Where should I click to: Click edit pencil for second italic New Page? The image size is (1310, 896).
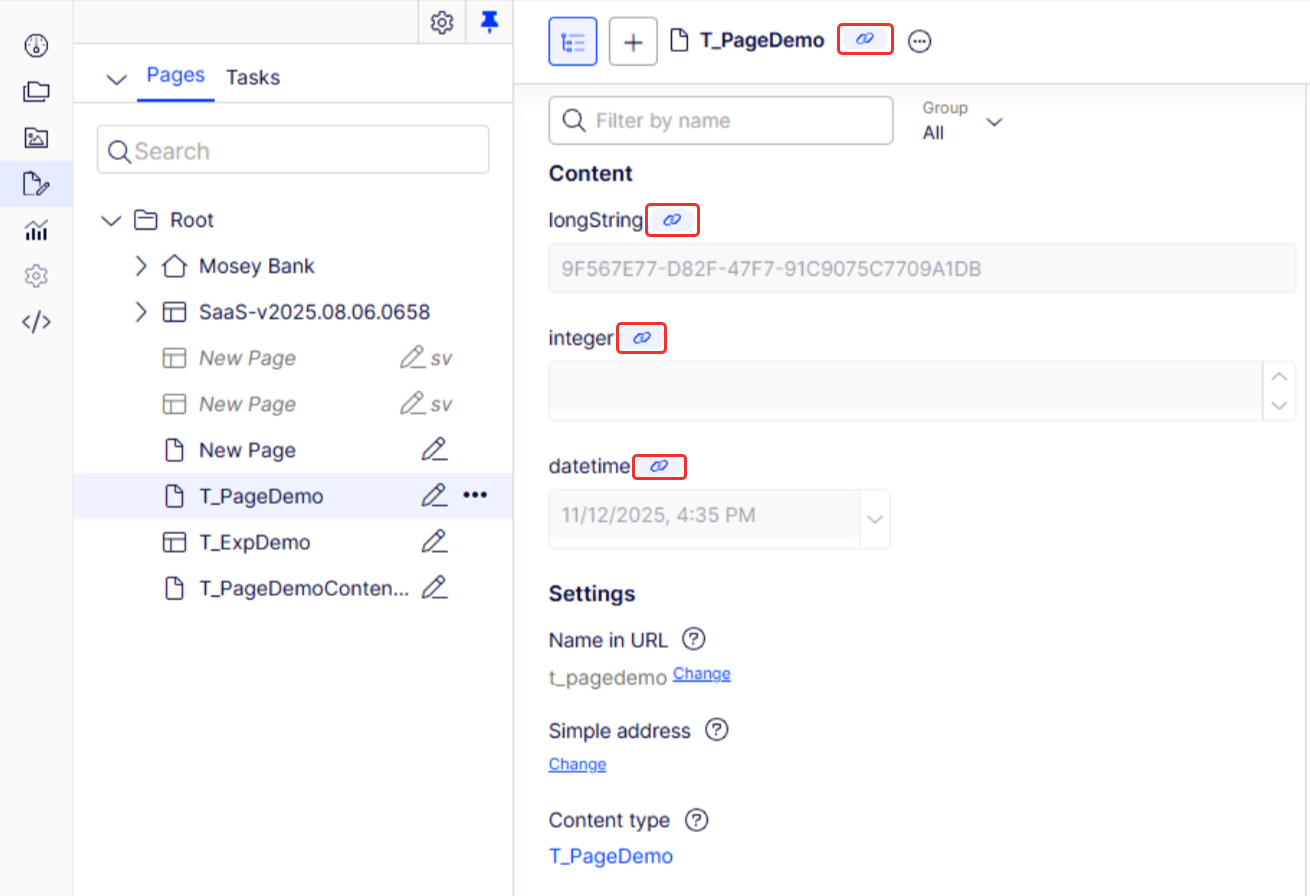[x=412, y=403]
